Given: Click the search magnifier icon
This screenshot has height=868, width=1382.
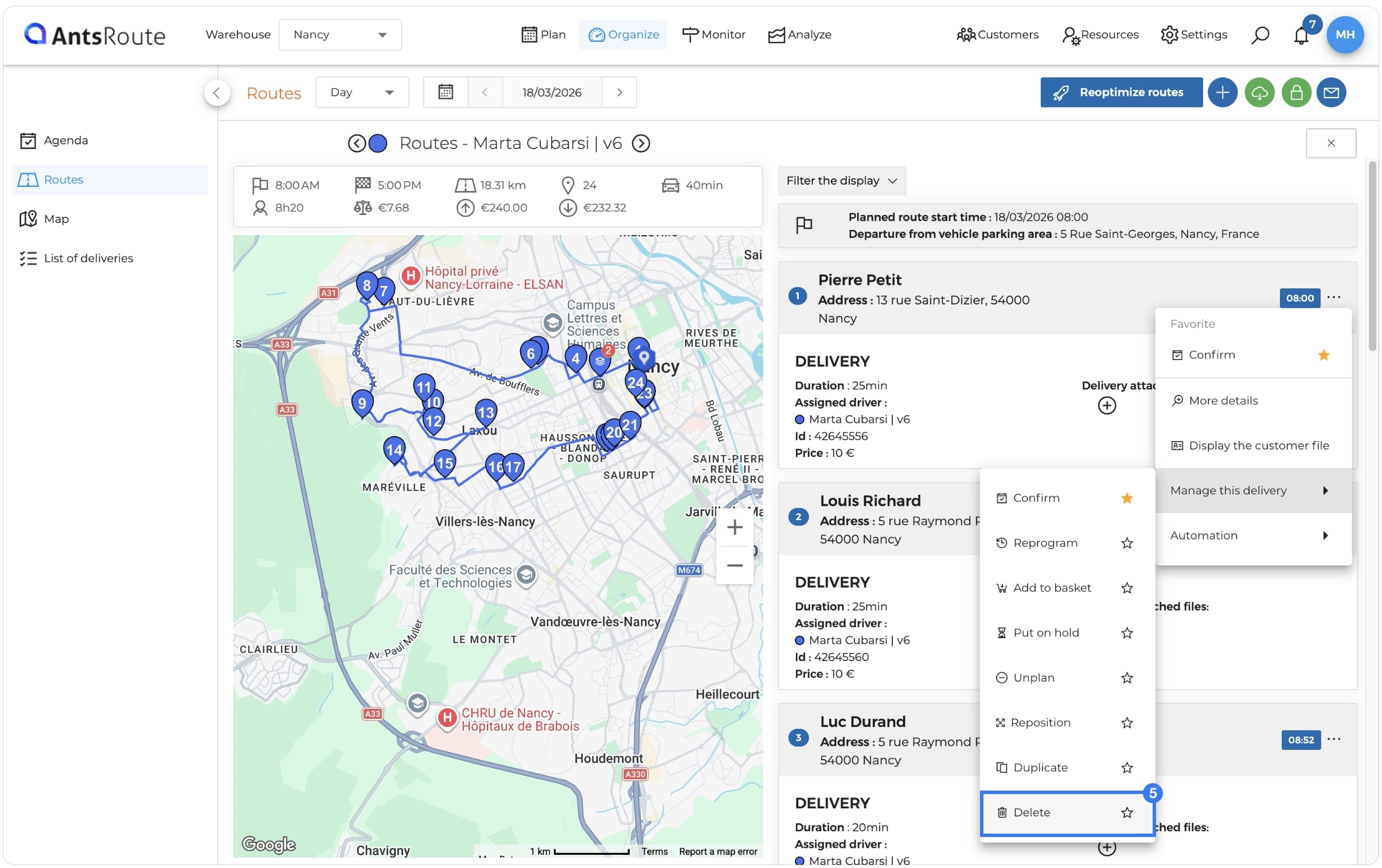Looking at the screenshot, I should pos(1260,35).
